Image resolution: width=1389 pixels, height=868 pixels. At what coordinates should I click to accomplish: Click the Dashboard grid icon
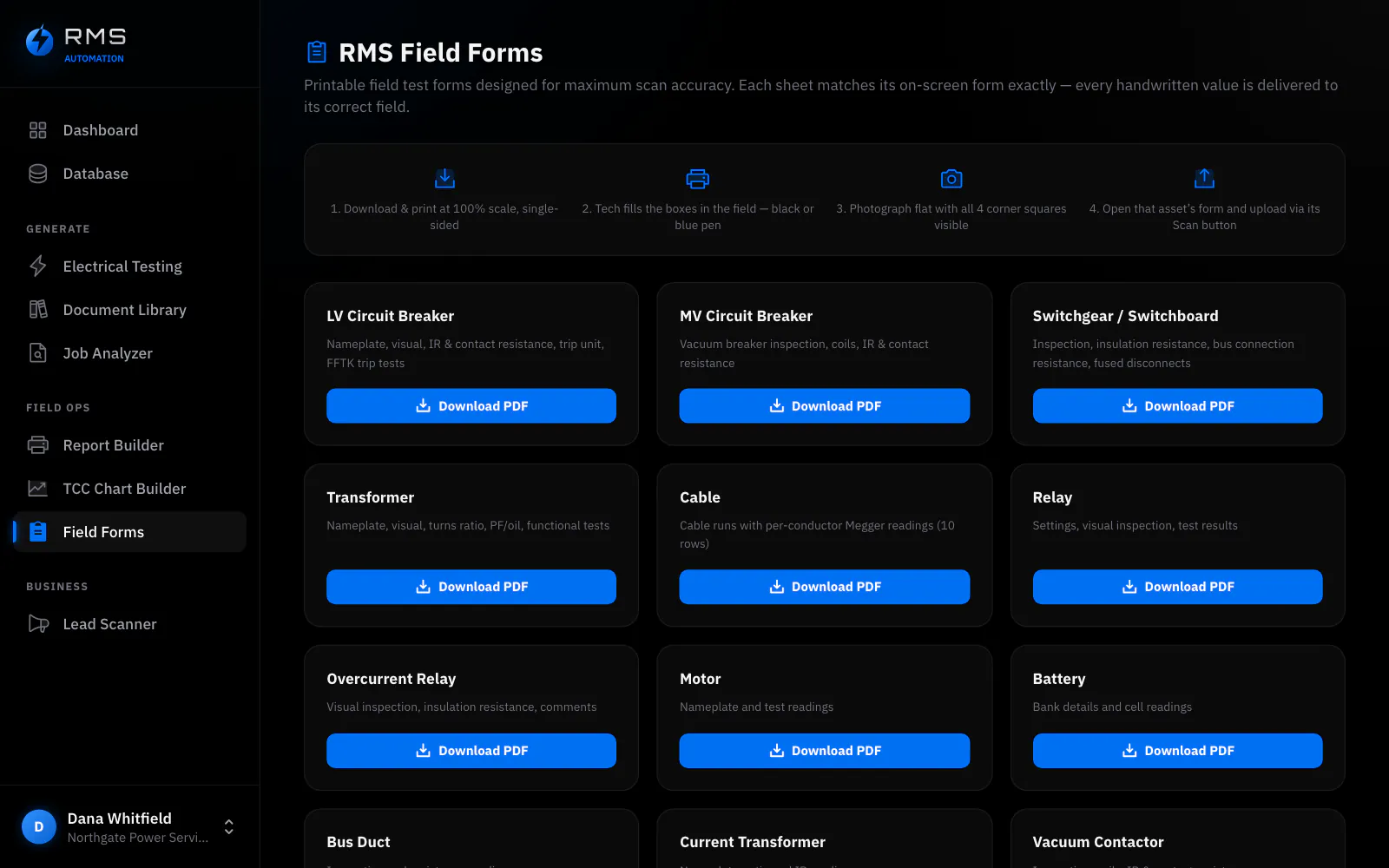(x=37, y=130)
